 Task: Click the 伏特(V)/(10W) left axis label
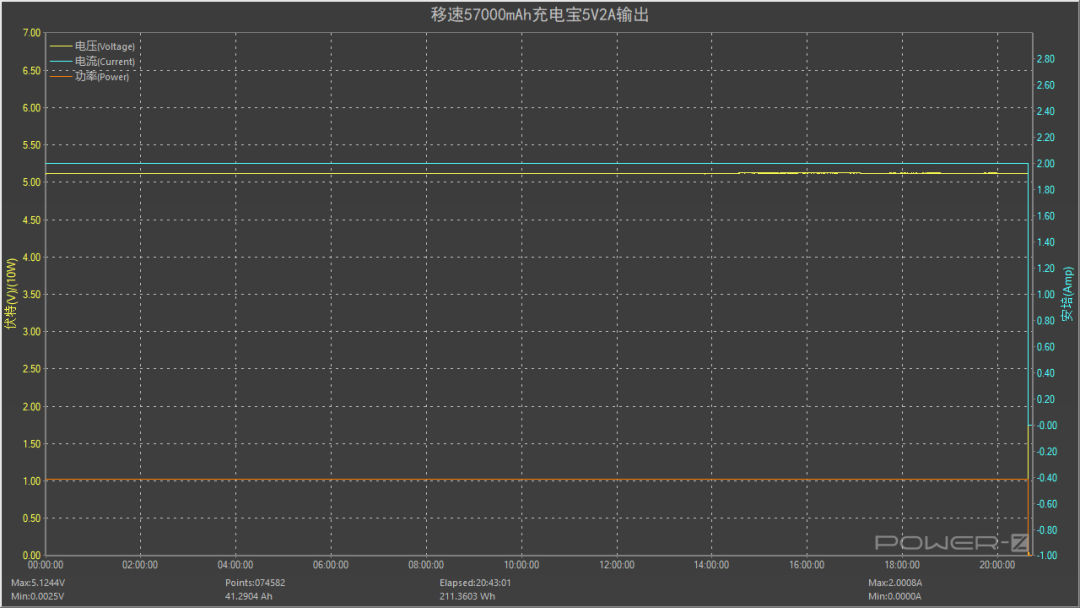(x=10, y=294)
